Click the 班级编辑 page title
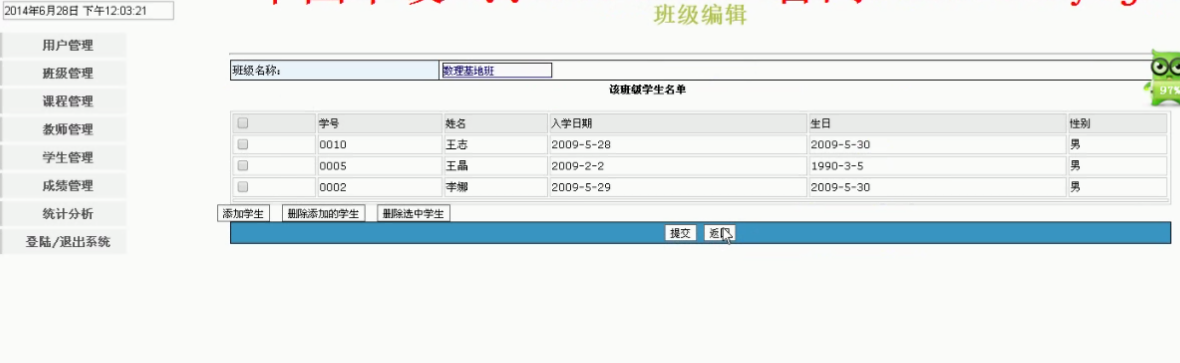The width and height of the screenshot is (1180, 363). click(x=701, y=16)
